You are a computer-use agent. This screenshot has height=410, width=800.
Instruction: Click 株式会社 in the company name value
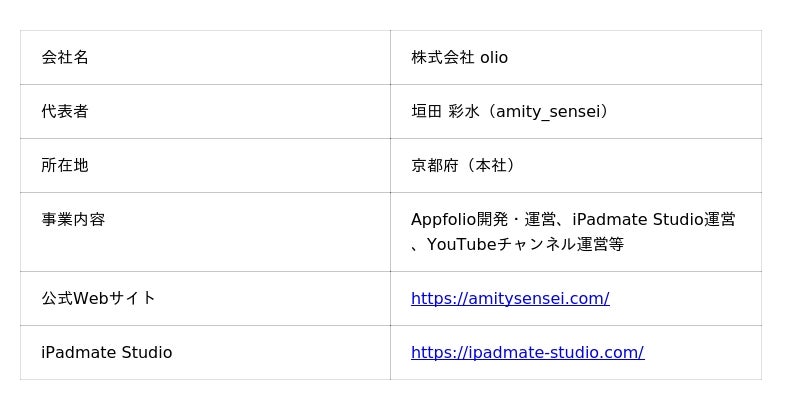point(442,57)
